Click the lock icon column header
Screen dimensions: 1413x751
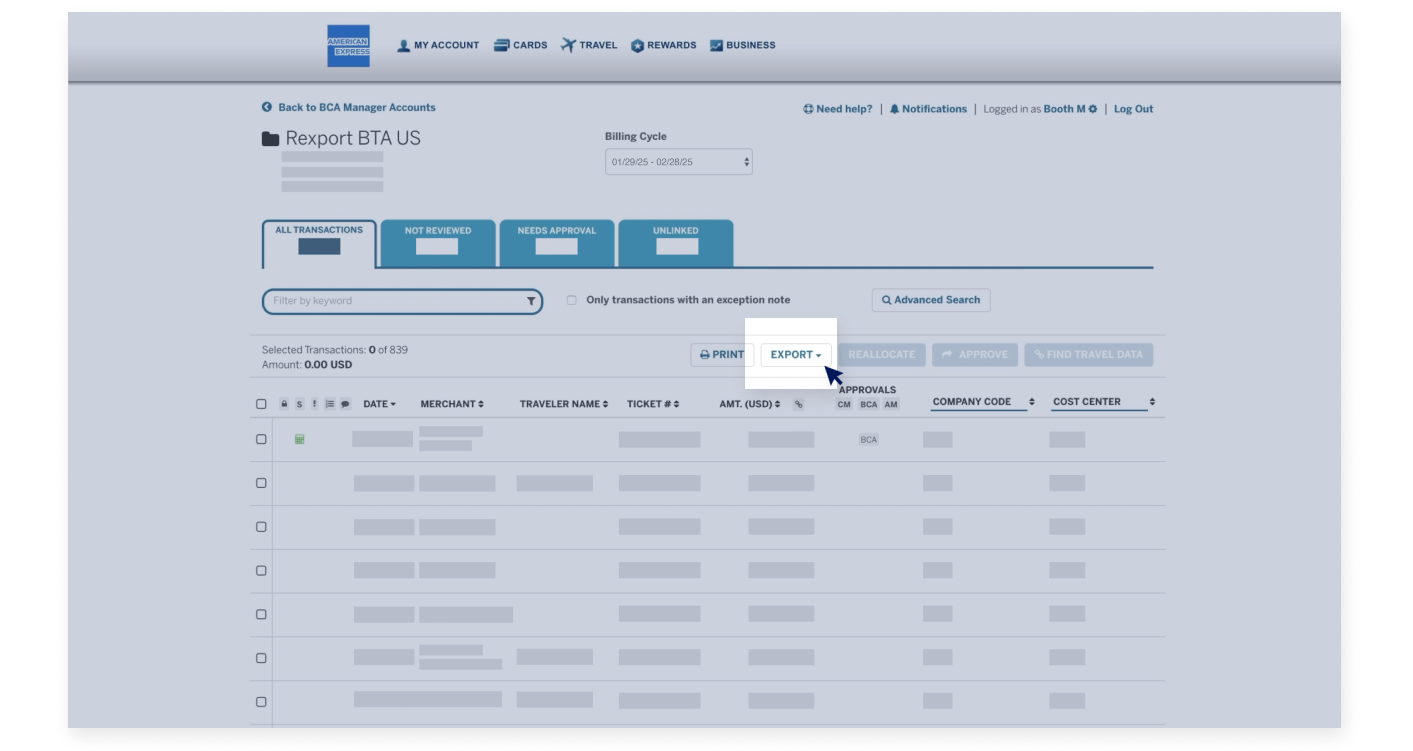point(284,403)
